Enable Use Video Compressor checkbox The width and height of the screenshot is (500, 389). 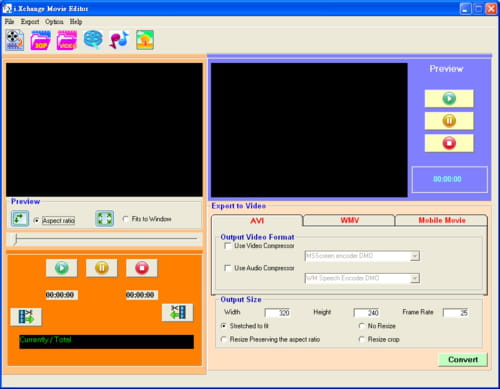tap(228, 246)
